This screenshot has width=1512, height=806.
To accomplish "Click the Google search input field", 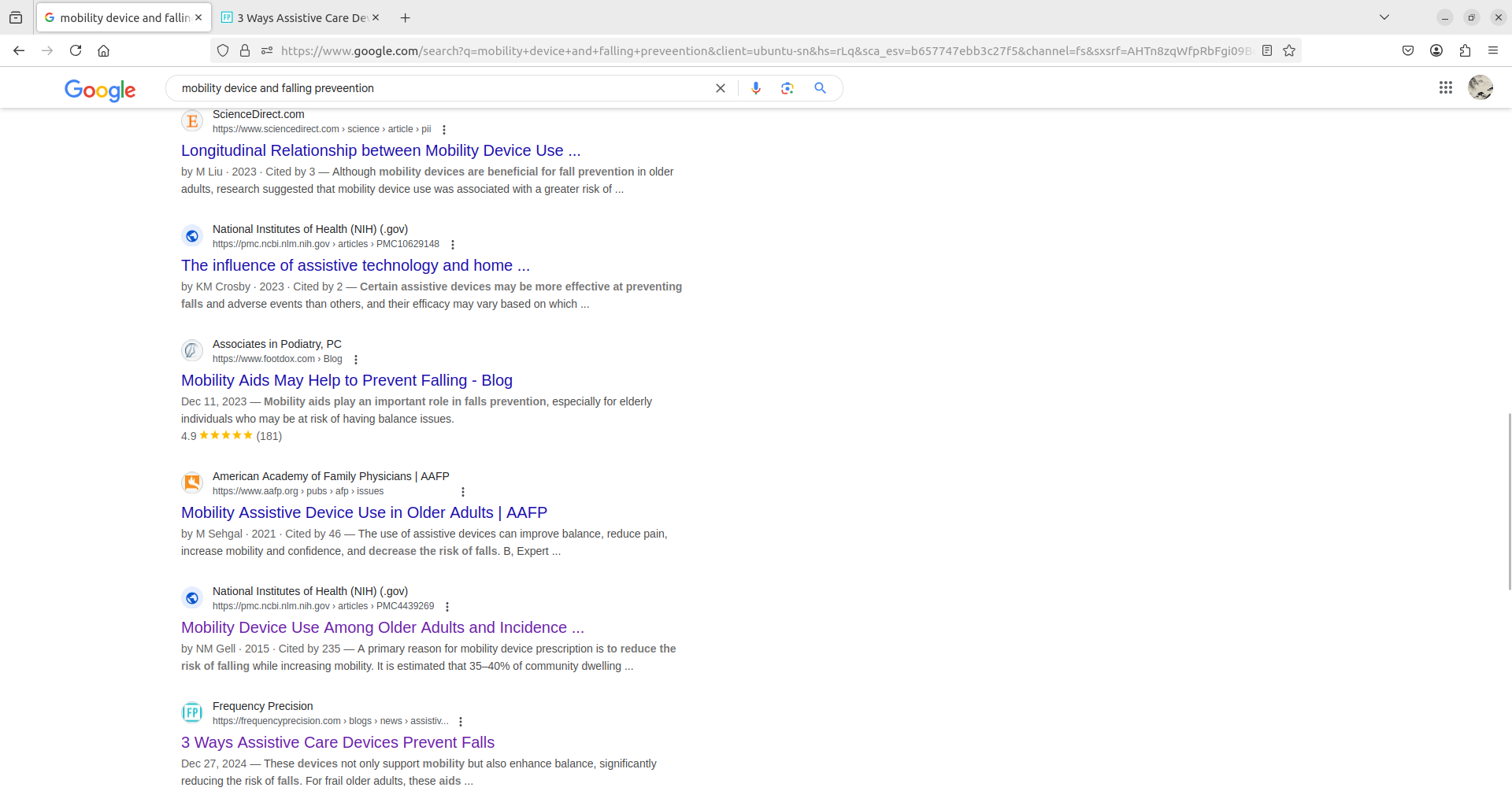I will click(x=441, y=88).
